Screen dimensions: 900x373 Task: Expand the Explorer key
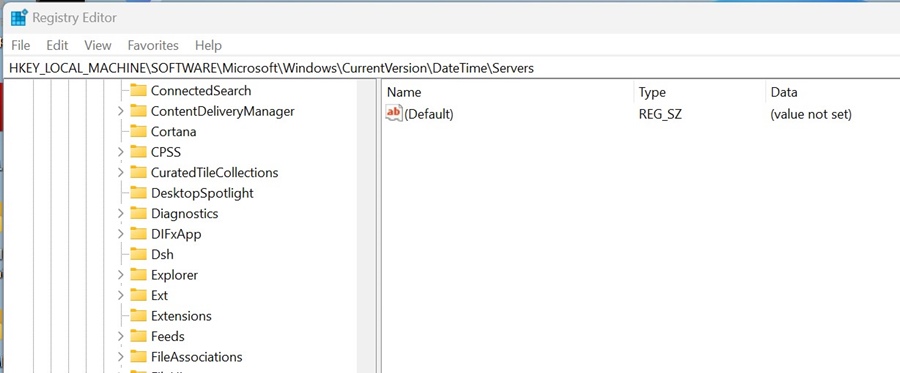[x=121, y=275]
